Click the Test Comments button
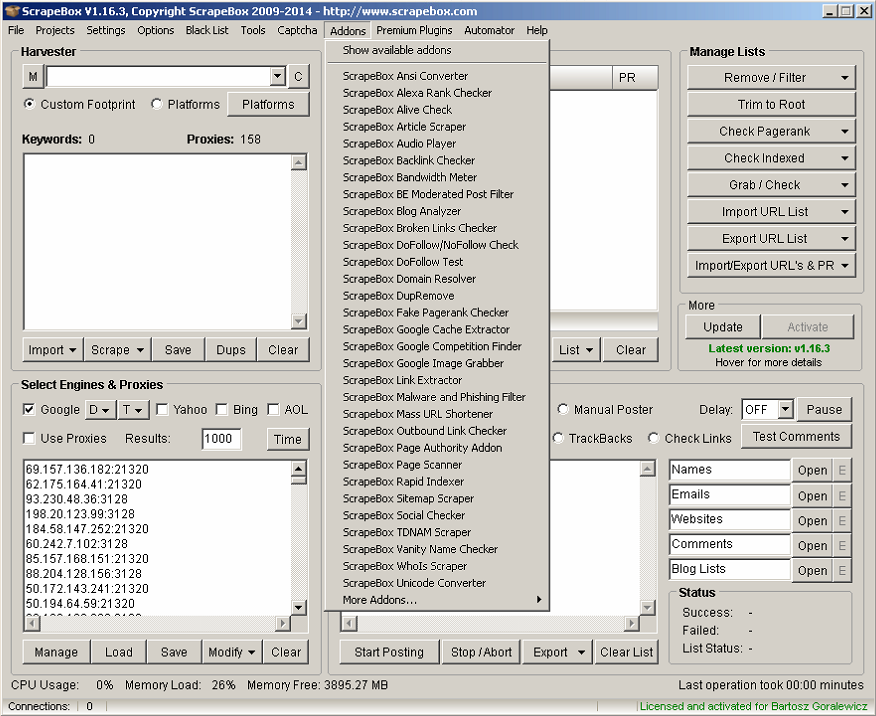The width and height of the screenshot is (876, 716). pyautogui.click(x=796, y=436)
